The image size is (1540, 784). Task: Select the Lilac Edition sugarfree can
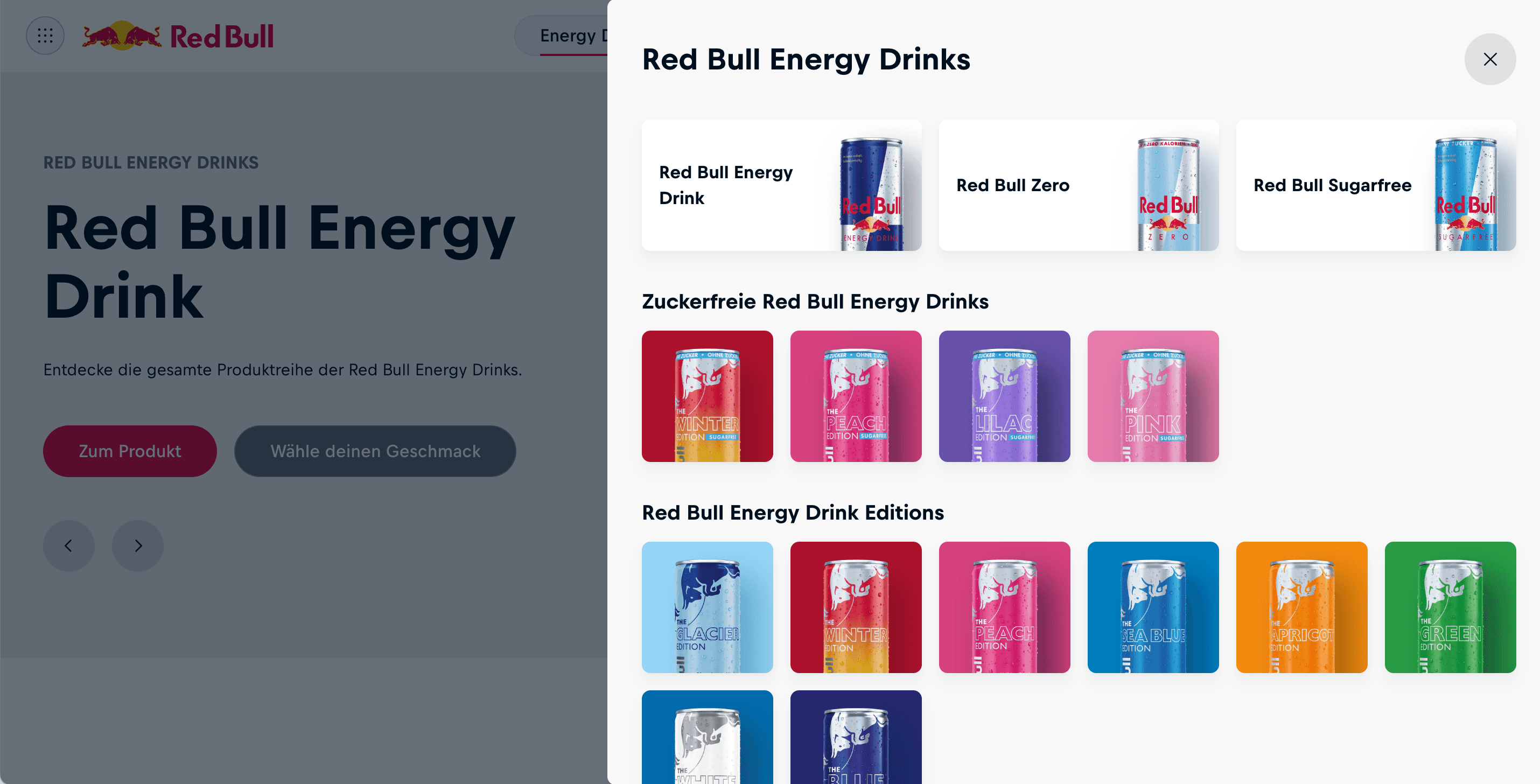pyautogui.click(x=1004, y=396)
